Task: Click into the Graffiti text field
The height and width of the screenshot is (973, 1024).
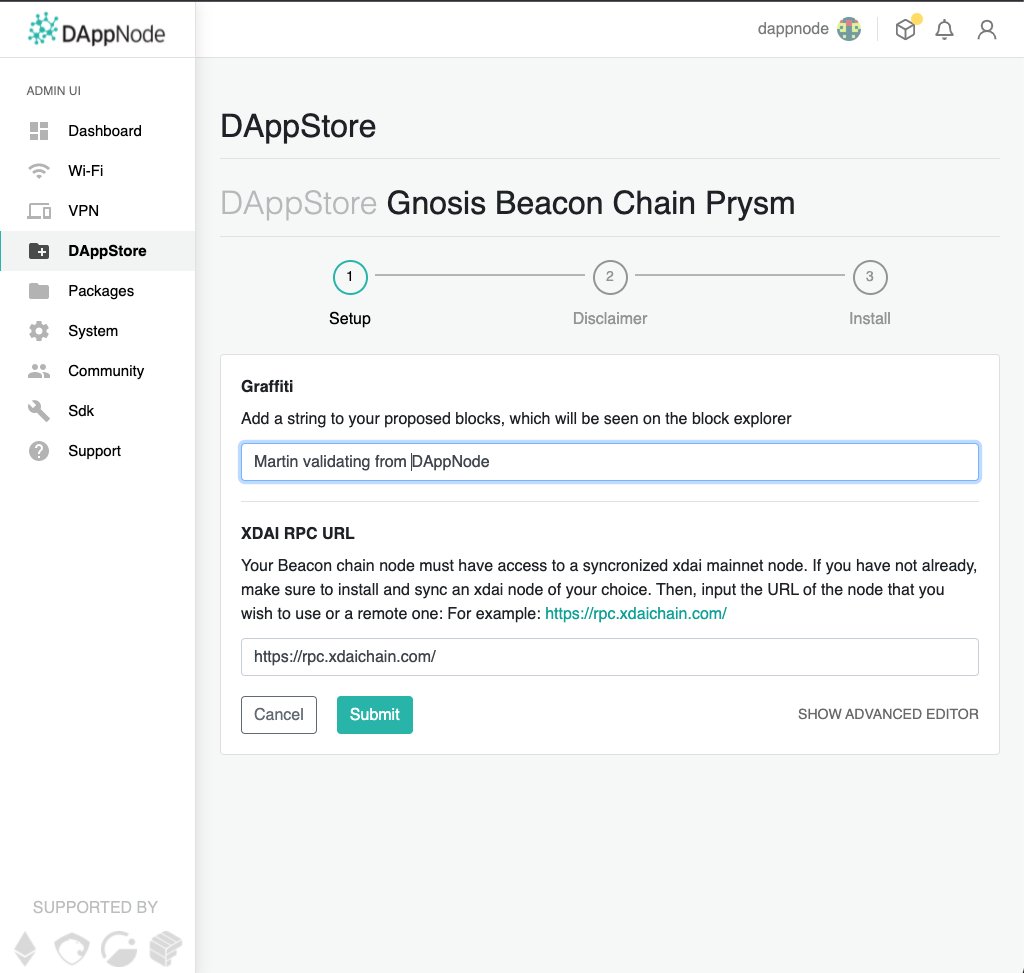Action: [x=609, y=462]
